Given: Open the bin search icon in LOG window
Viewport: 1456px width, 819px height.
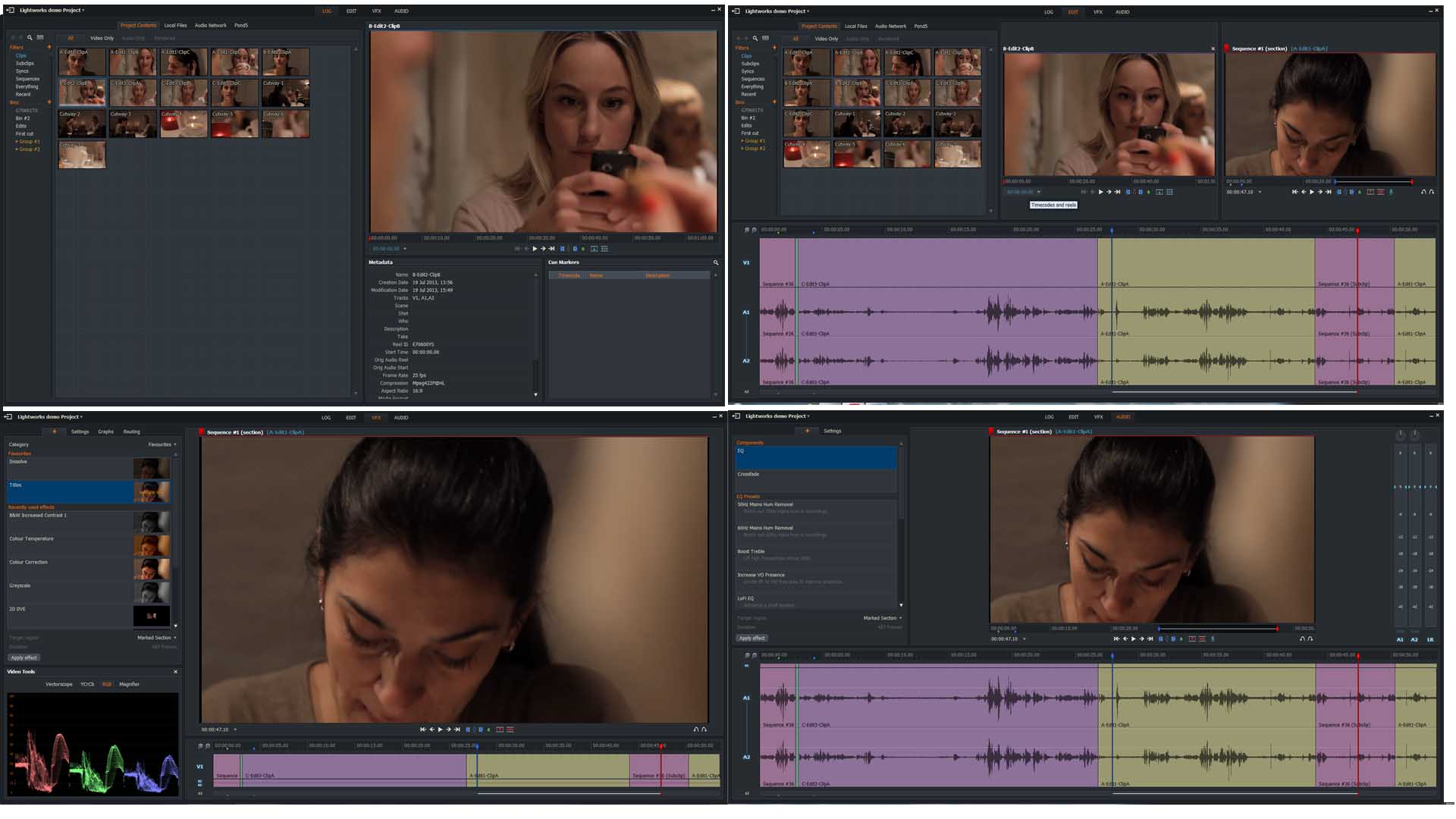Looking at the screenshot, I should 30,37.
